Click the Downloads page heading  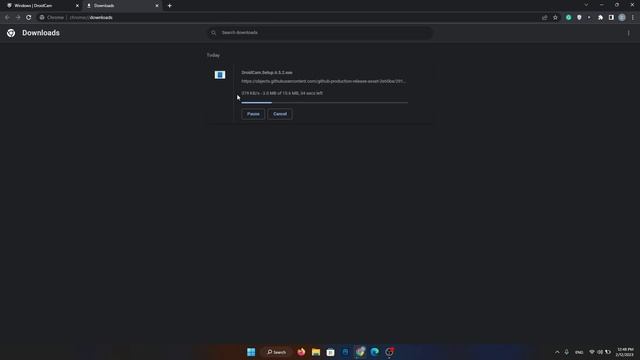tap(41, 33)
